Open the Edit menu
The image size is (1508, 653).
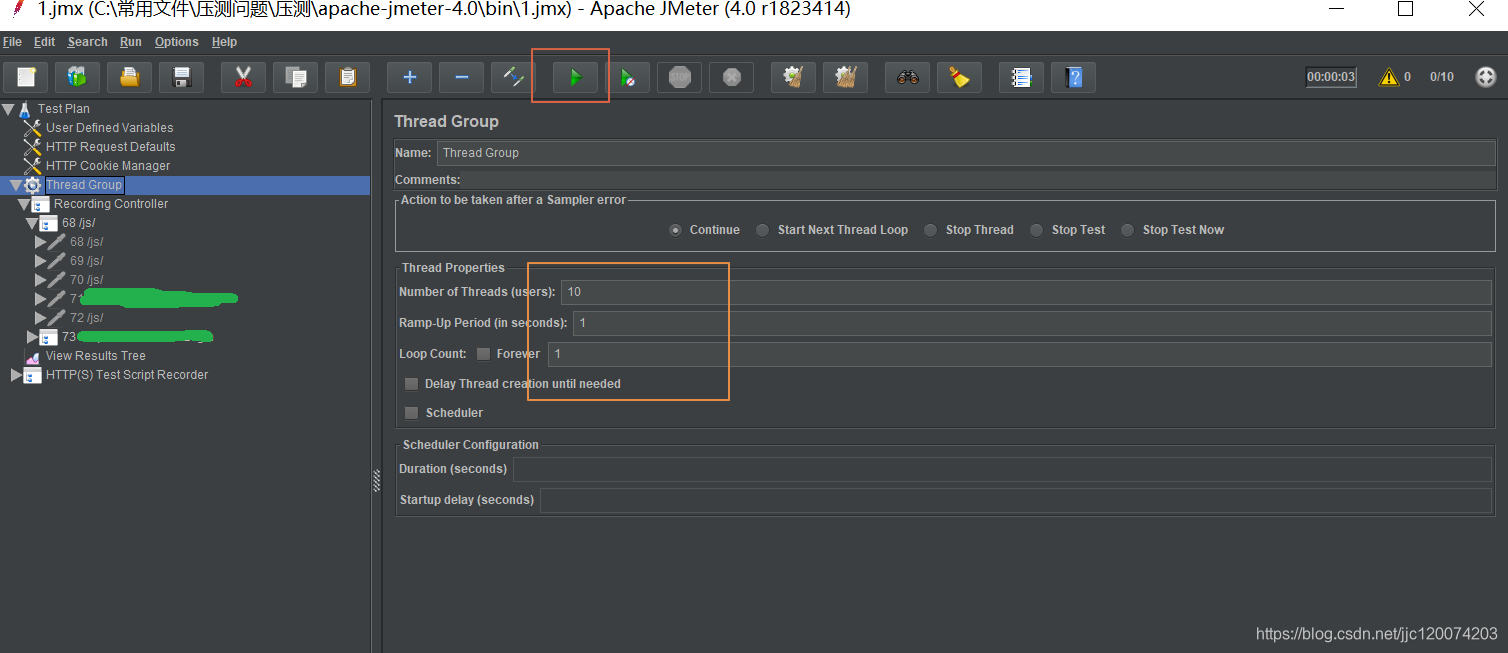44,42
